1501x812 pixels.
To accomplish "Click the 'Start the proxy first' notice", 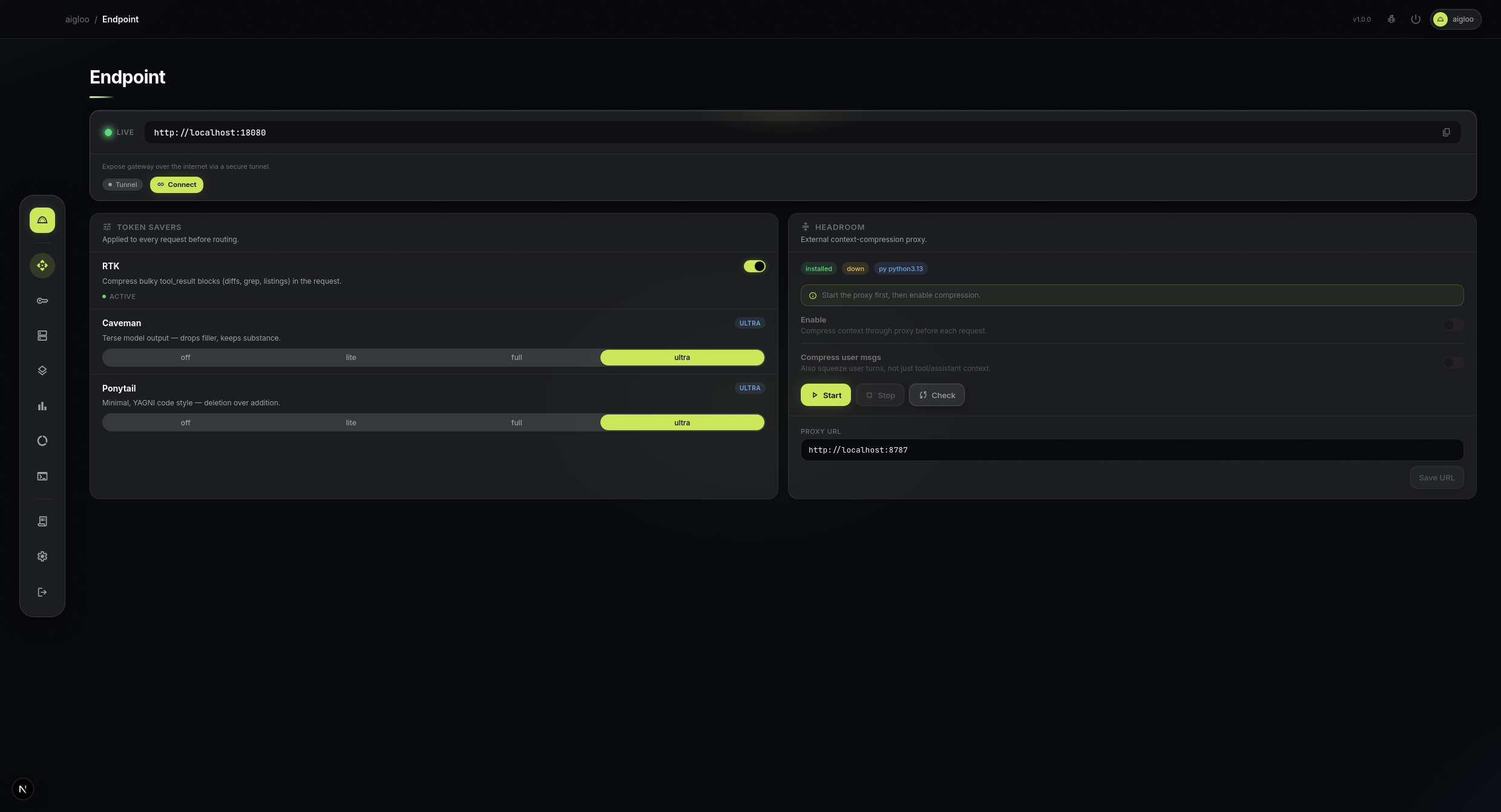I will (1132, 295).
